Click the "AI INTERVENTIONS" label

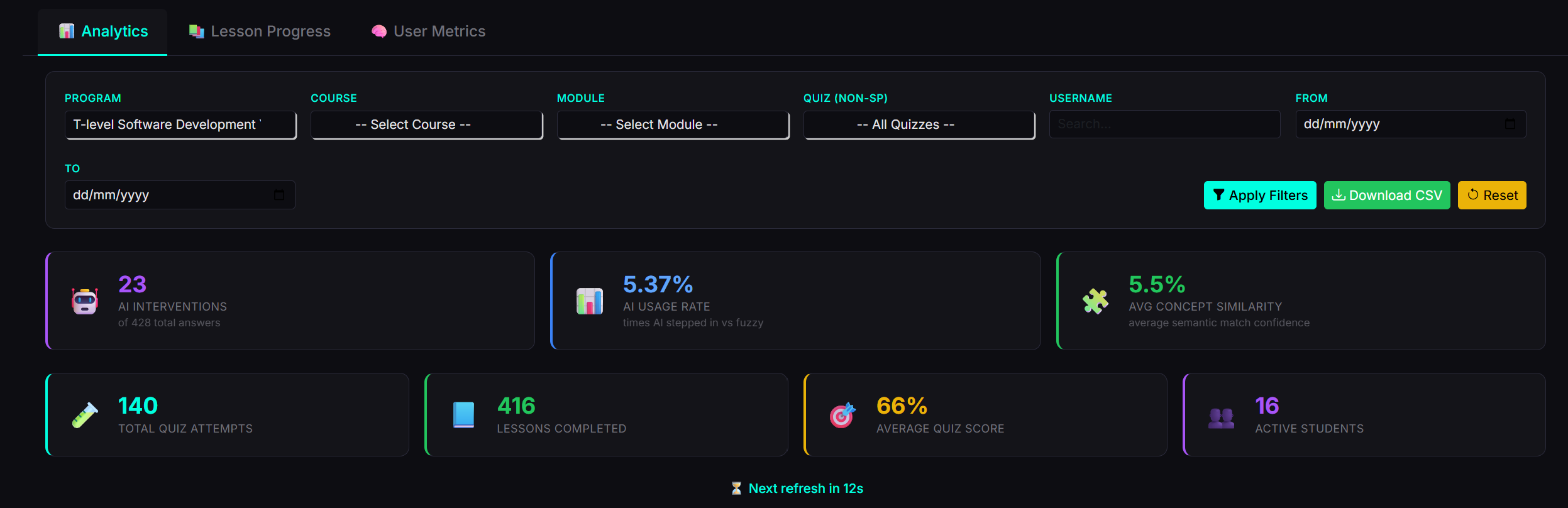(172, 307)
